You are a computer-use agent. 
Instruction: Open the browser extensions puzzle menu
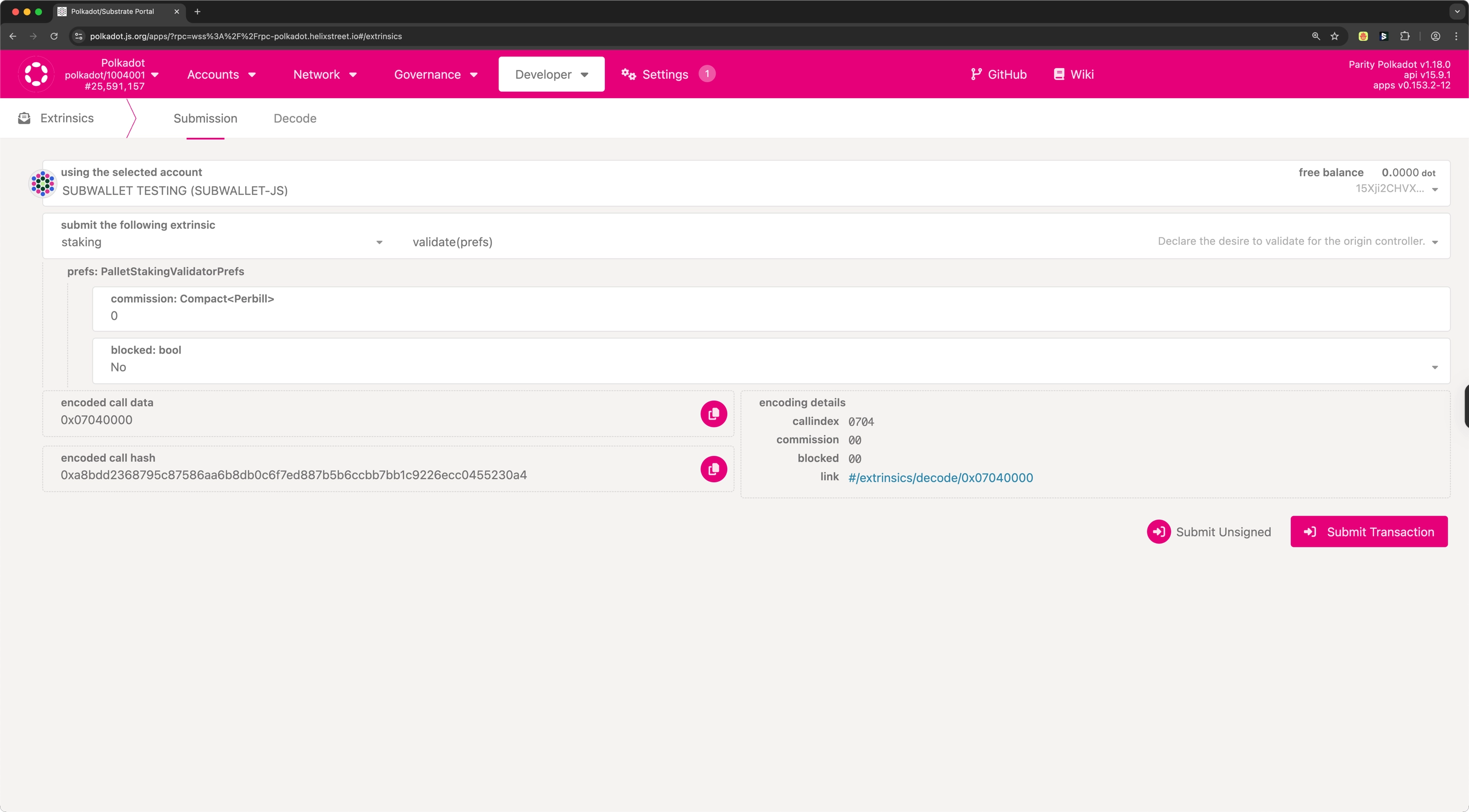[1404, 36]
